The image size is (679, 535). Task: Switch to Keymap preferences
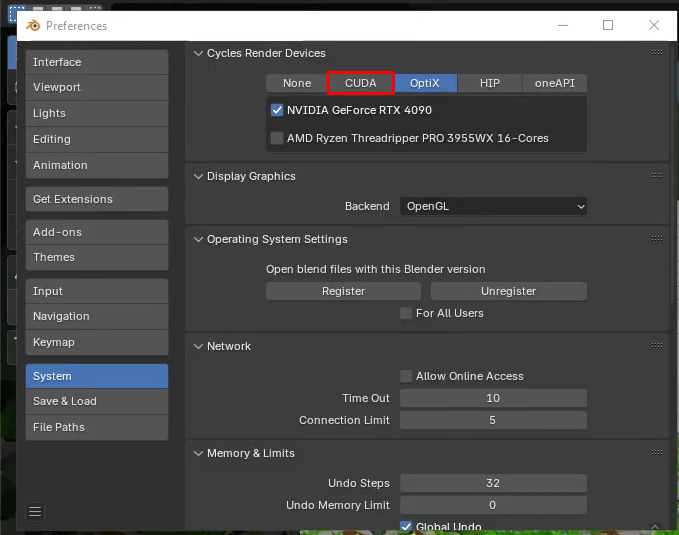point(97,342)
